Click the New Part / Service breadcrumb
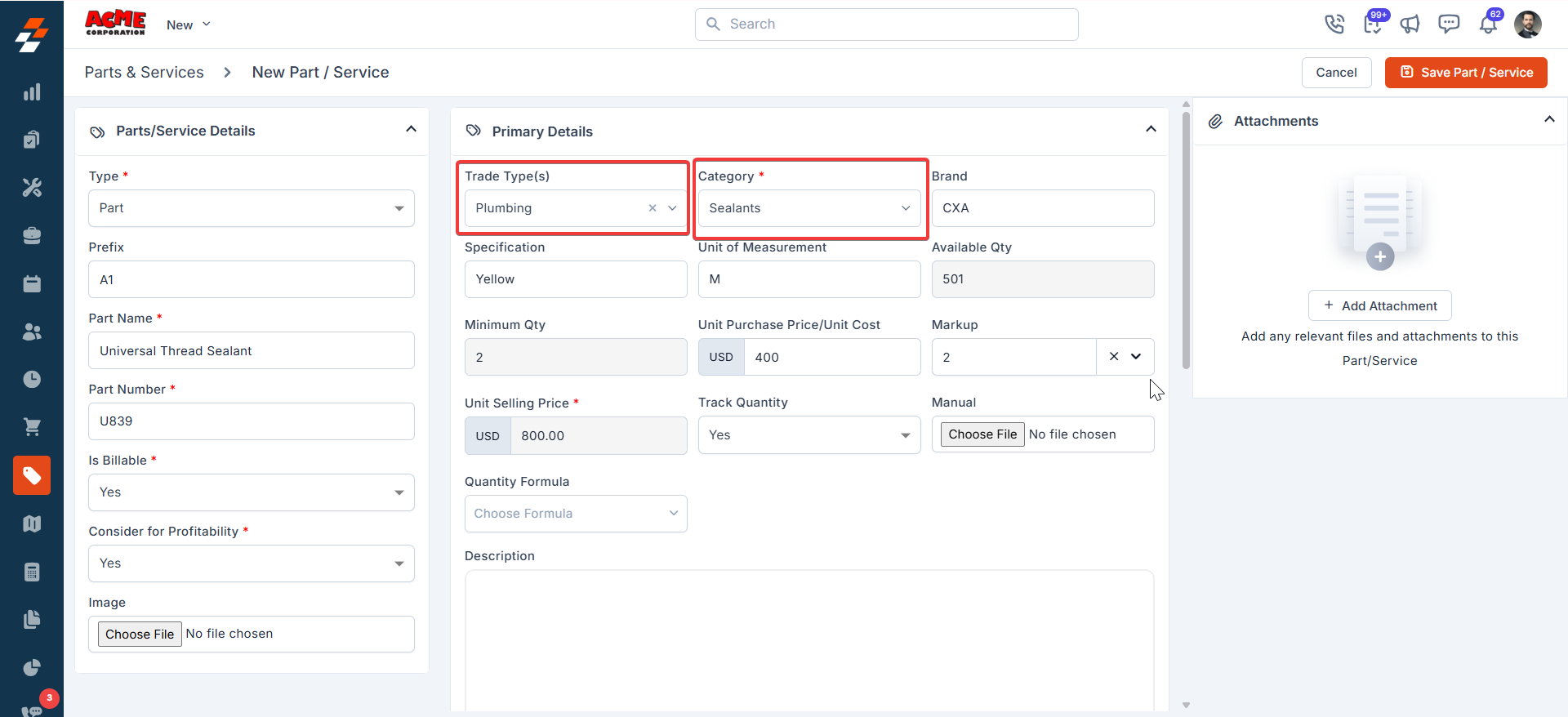1568x717 pixels. pos(320,72)
